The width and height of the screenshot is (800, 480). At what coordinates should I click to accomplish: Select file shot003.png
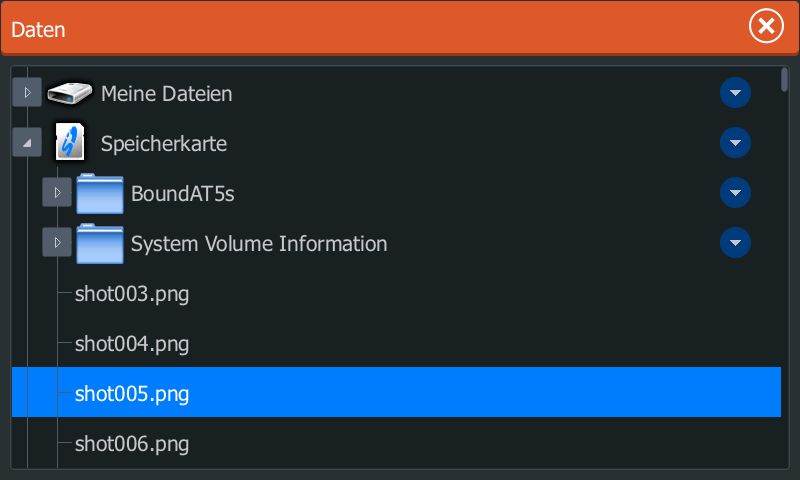click(x=132, y=294)
